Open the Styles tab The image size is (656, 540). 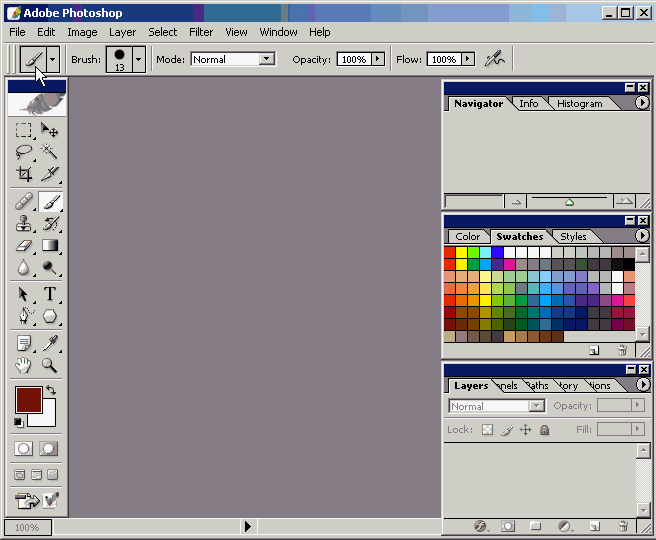(573, 237)
